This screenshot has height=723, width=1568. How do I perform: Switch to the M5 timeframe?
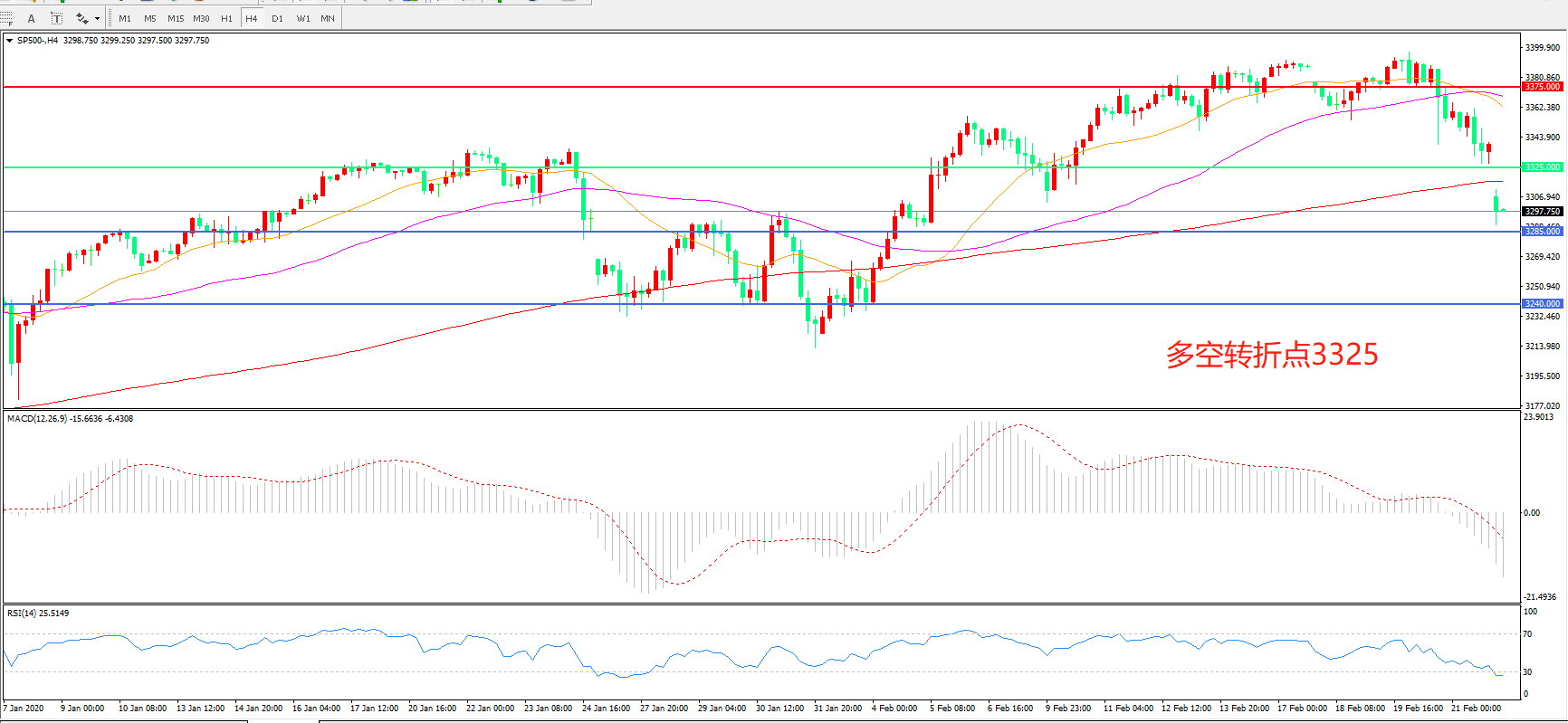[x=149, y=18]
